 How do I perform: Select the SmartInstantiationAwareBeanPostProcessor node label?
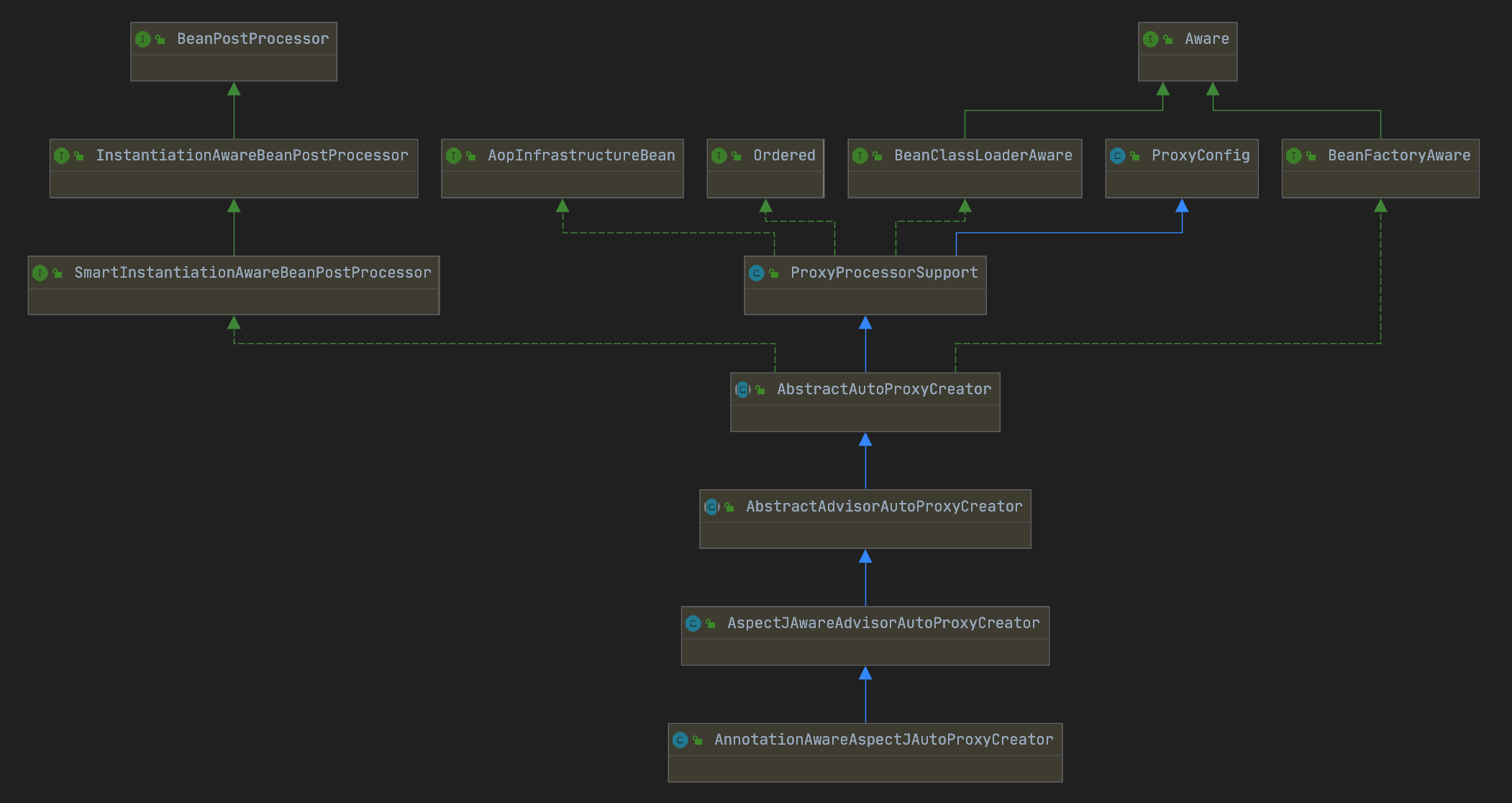[252, 273]
